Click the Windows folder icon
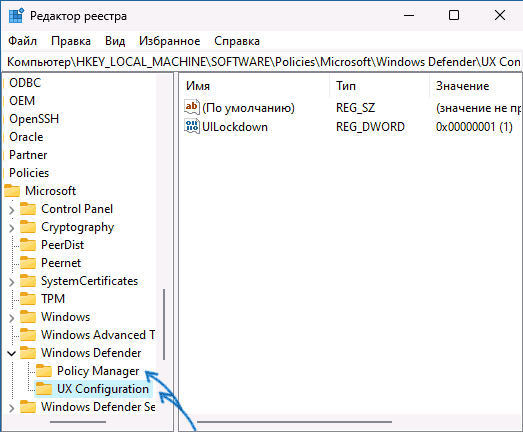Image resolution: width=523 pixels, height=432 pixels. point(28,317)
